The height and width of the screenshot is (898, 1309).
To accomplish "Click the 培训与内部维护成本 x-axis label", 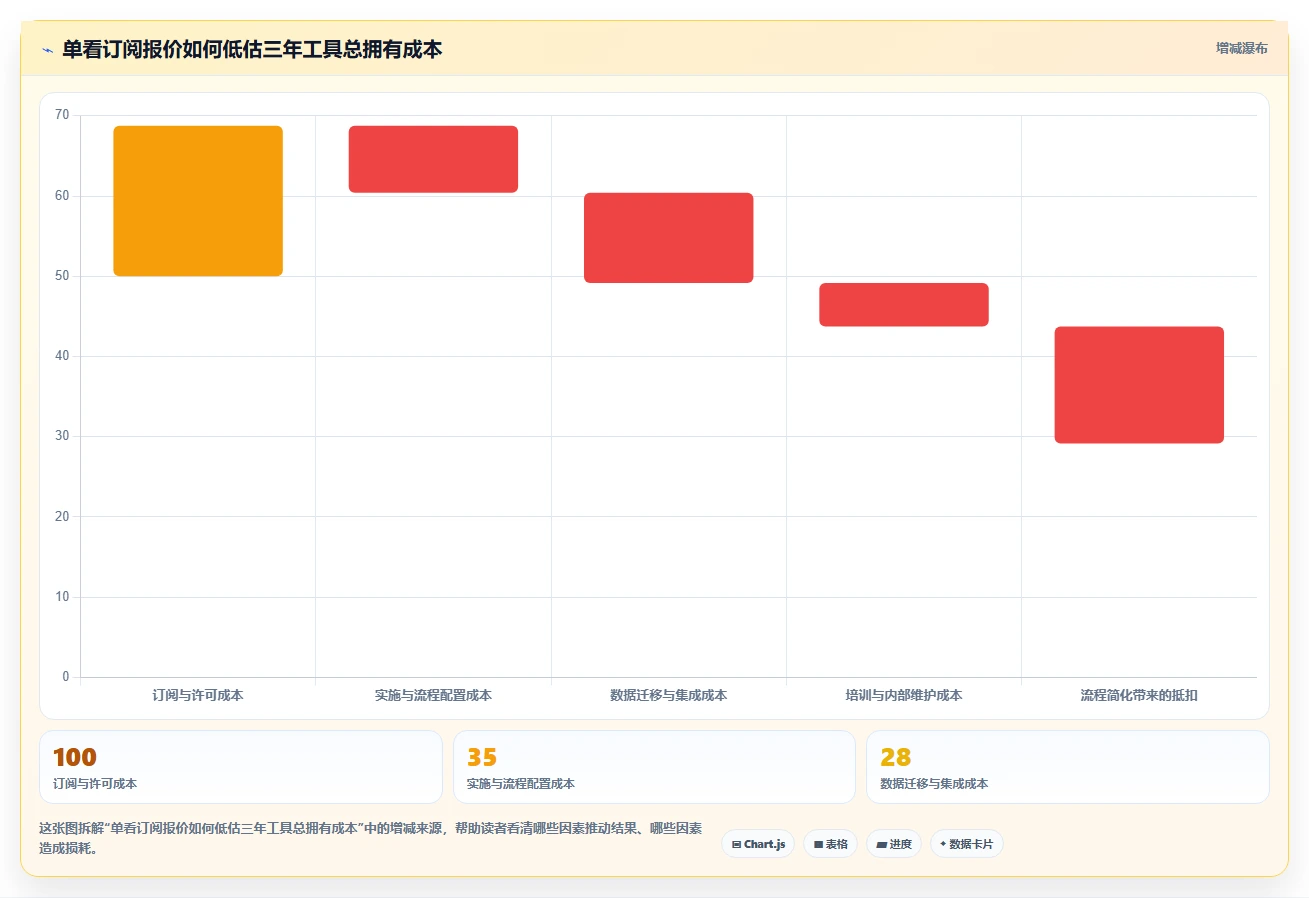I will (904, 695).
